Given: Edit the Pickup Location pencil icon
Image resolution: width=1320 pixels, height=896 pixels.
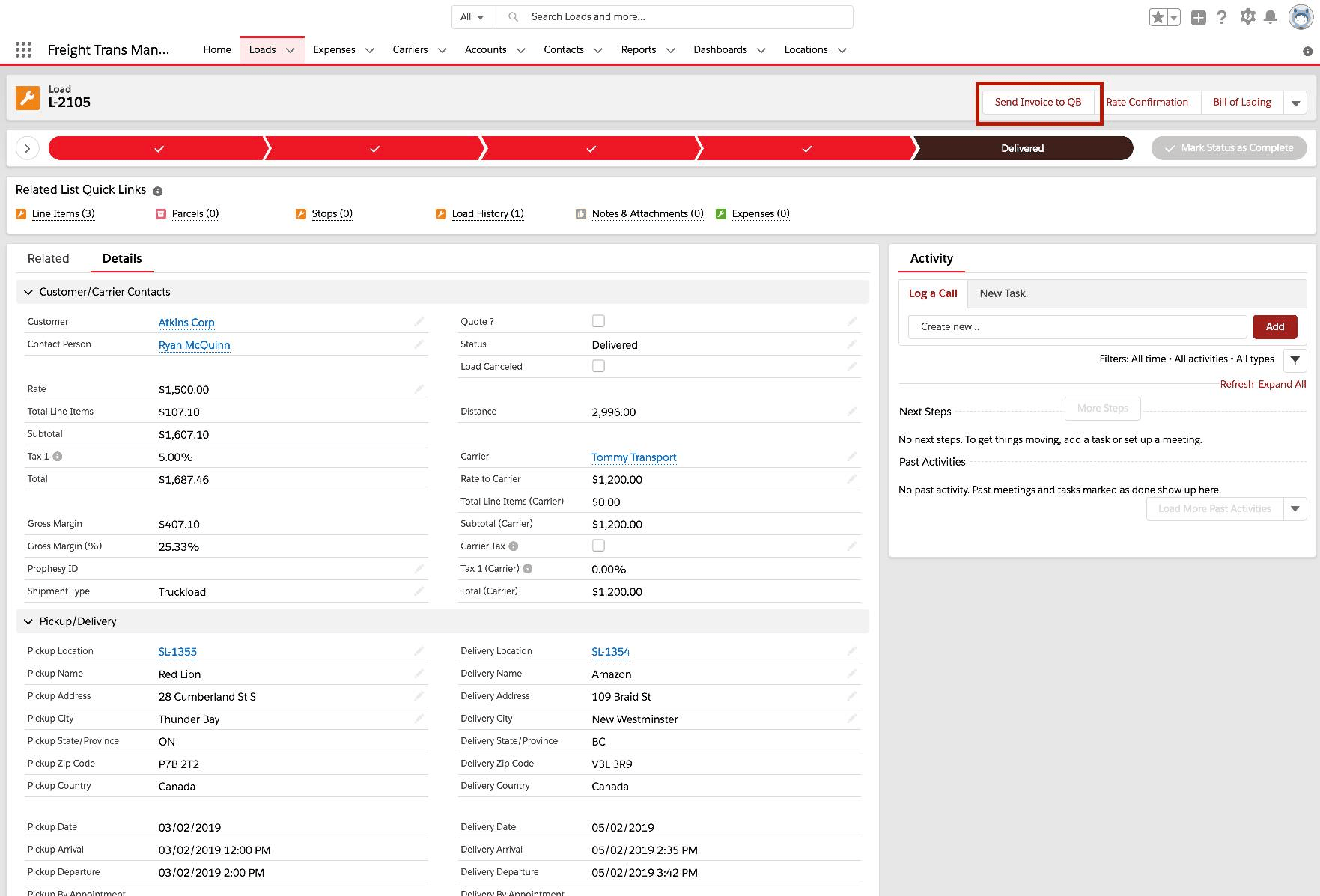Looking at the screenshot, I should click(x=419, y=651).
